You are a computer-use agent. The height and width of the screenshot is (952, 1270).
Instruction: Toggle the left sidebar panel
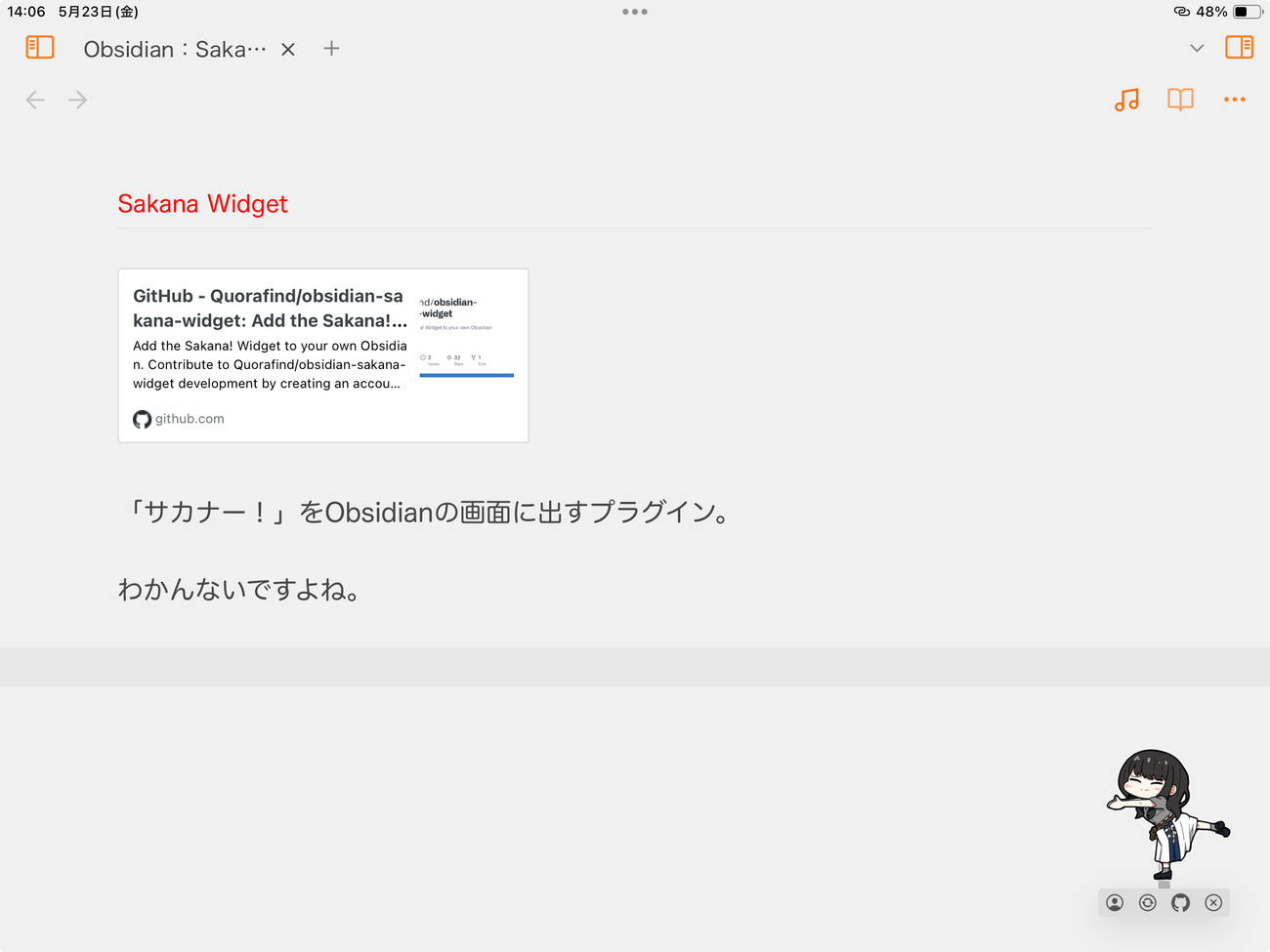(40, 47)
